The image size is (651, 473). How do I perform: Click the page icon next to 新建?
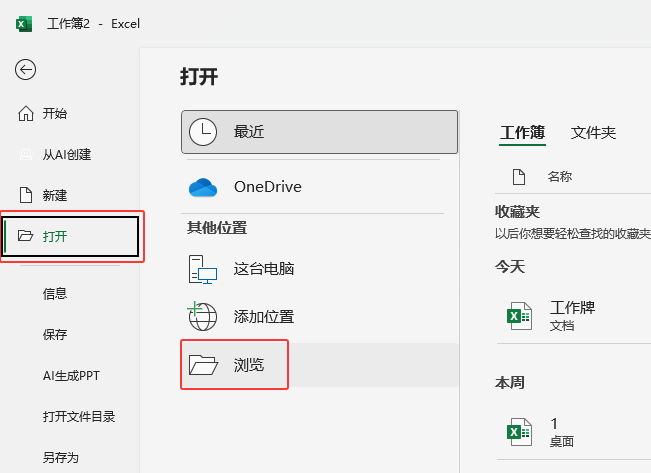tap(26, 195)
